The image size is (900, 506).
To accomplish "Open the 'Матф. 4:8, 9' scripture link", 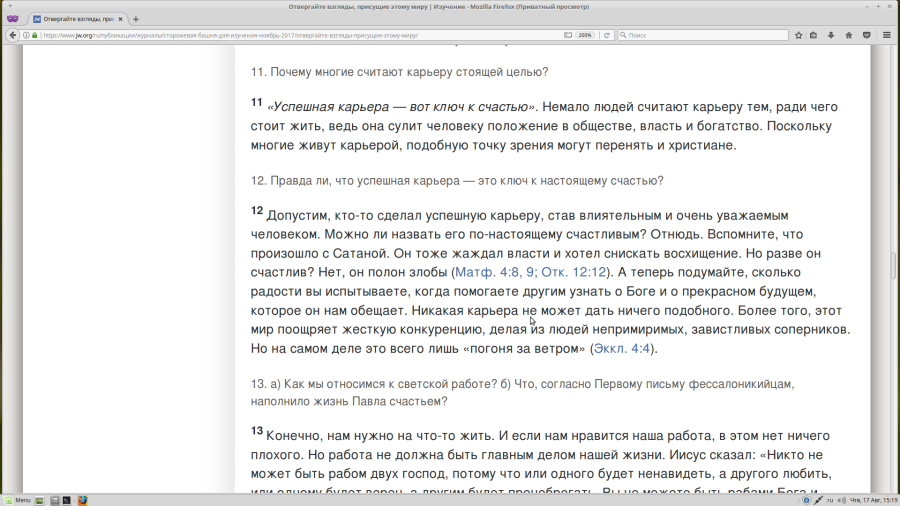I will tap(494, 272).
